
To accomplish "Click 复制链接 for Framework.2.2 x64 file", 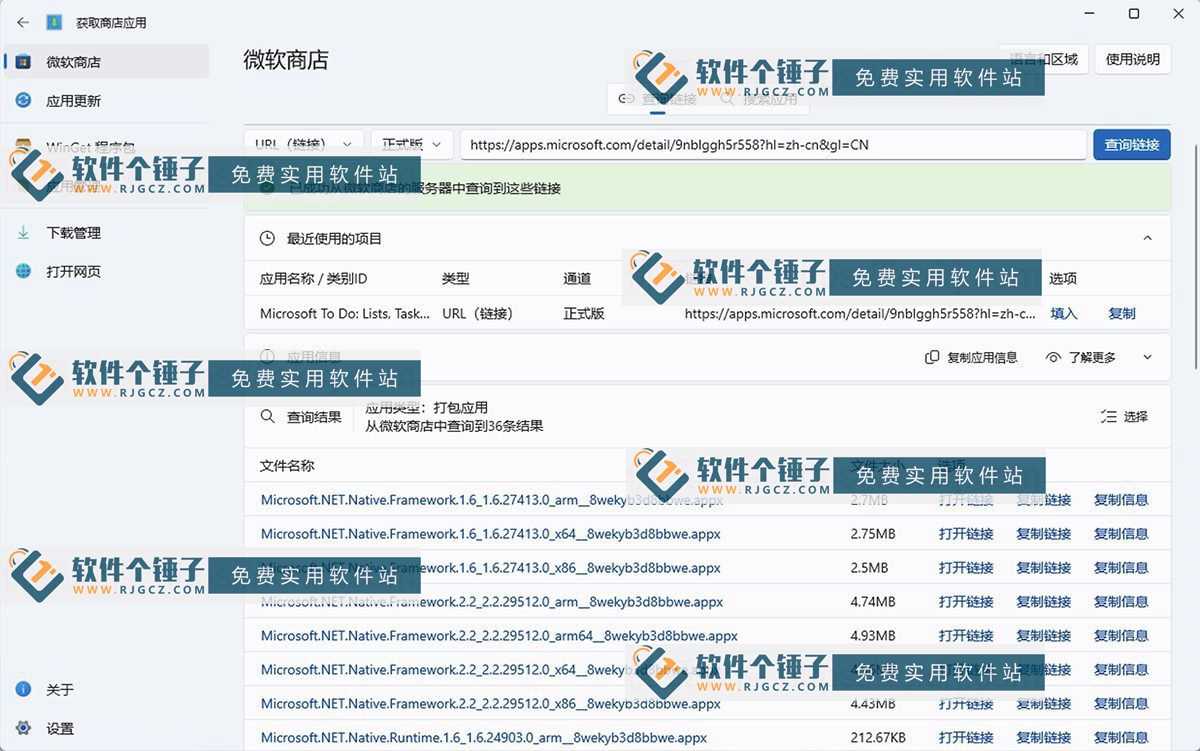I will tap(1044, 670).
